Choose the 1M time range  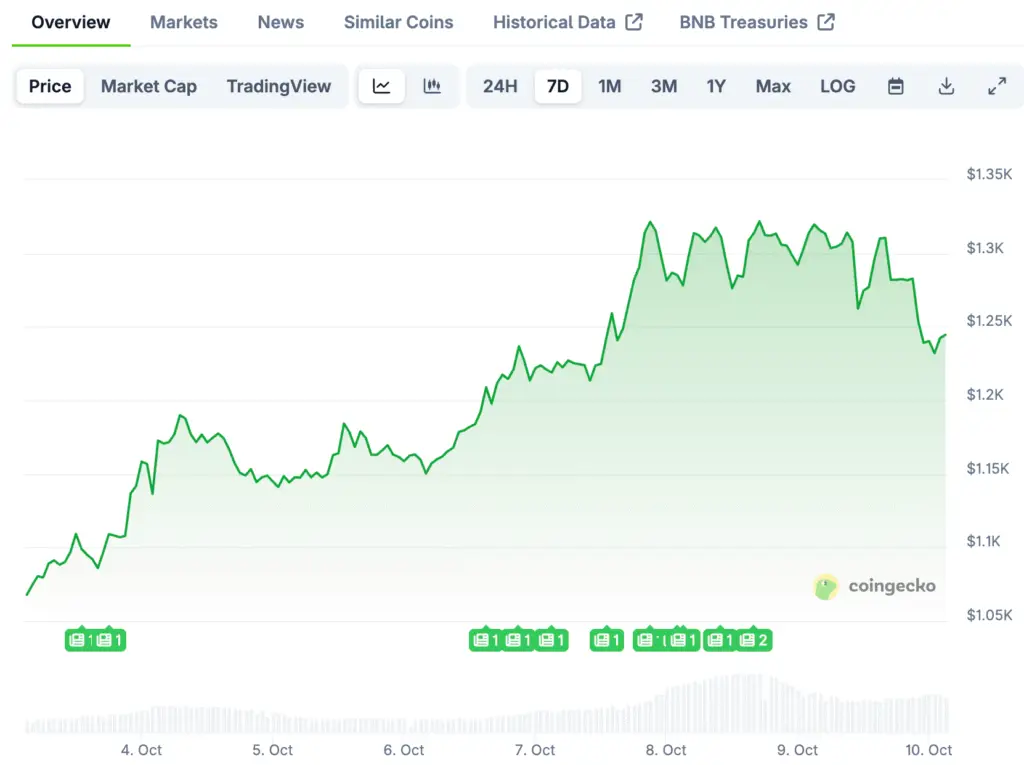pyautogui.click(x=610, y=86)
